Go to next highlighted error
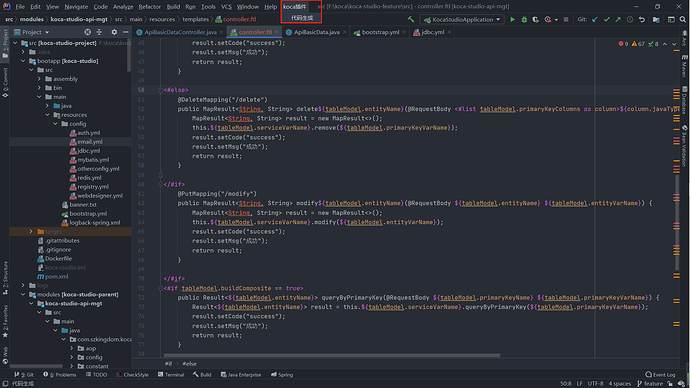Viewport: 690px width, 388px height. click(x=674, y=44)
